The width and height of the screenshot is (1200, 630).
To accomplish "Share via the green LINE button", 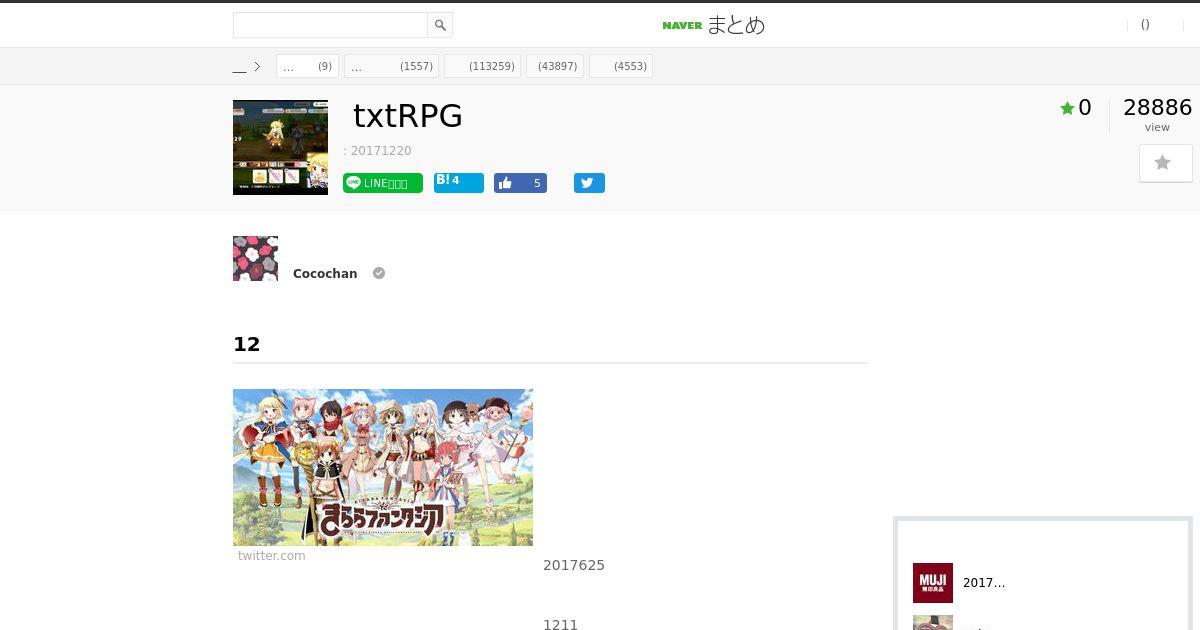I will [x=383, y=183].
